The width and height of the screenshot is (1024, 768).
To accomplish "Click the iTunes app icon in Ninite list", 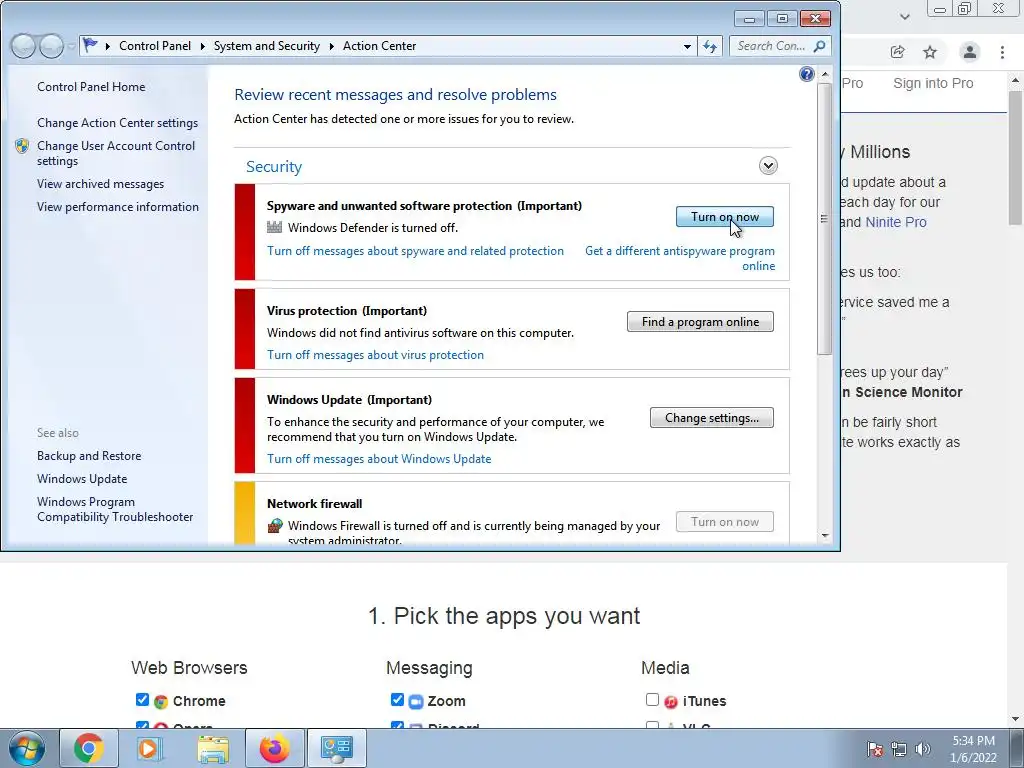I will [671, 702].
